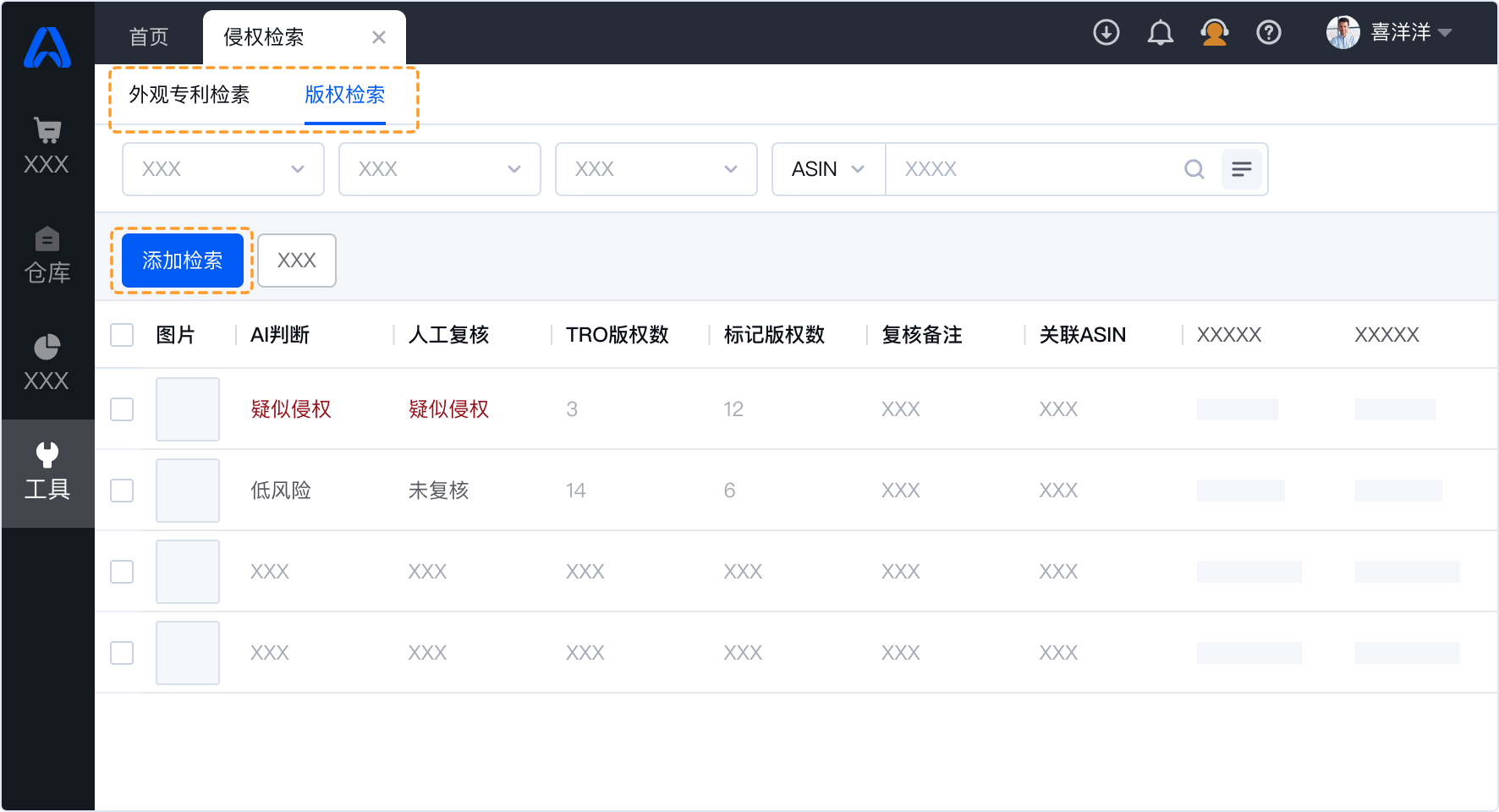Open the customer service headset icon
The width and height of the screenshot is (1499, 812).
[x=1214, y=33]
